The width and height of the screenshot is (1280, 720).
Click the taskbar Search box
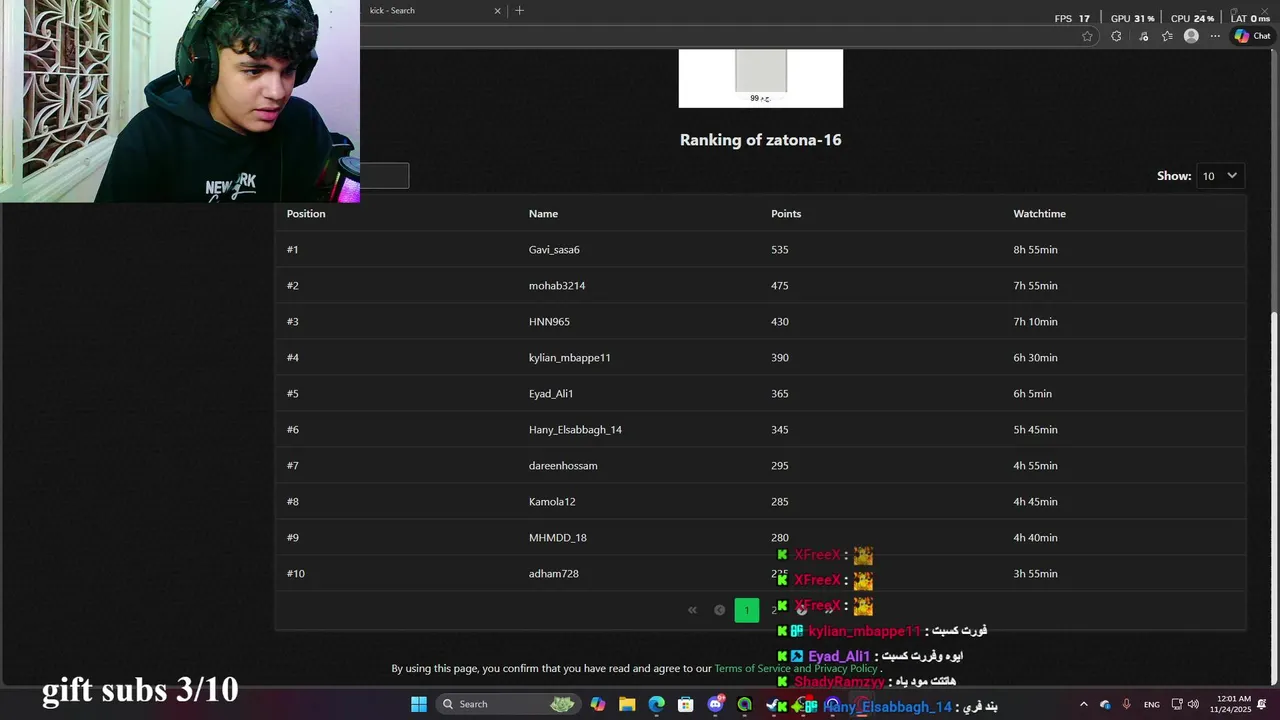point(509,704)
